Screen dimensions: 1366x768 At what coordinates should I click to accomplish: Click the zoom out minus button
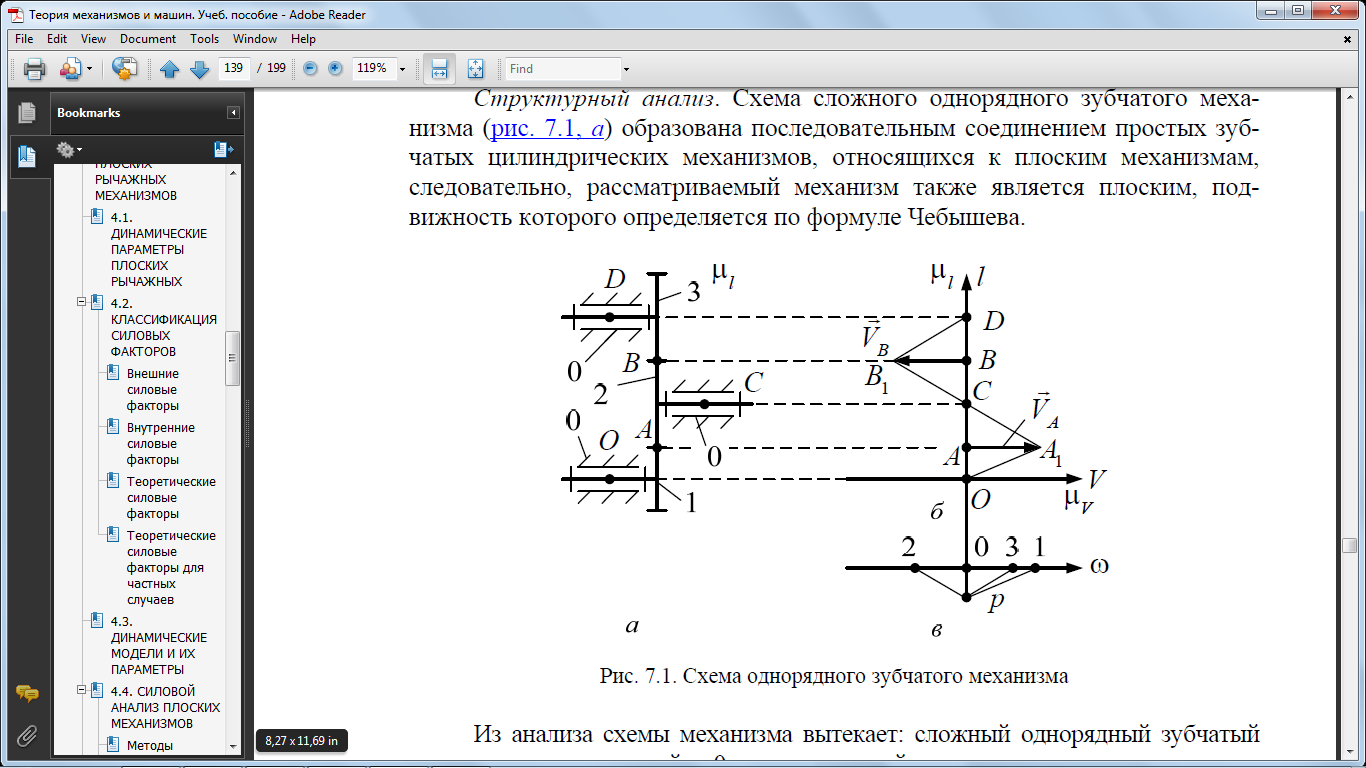(310, 69)
